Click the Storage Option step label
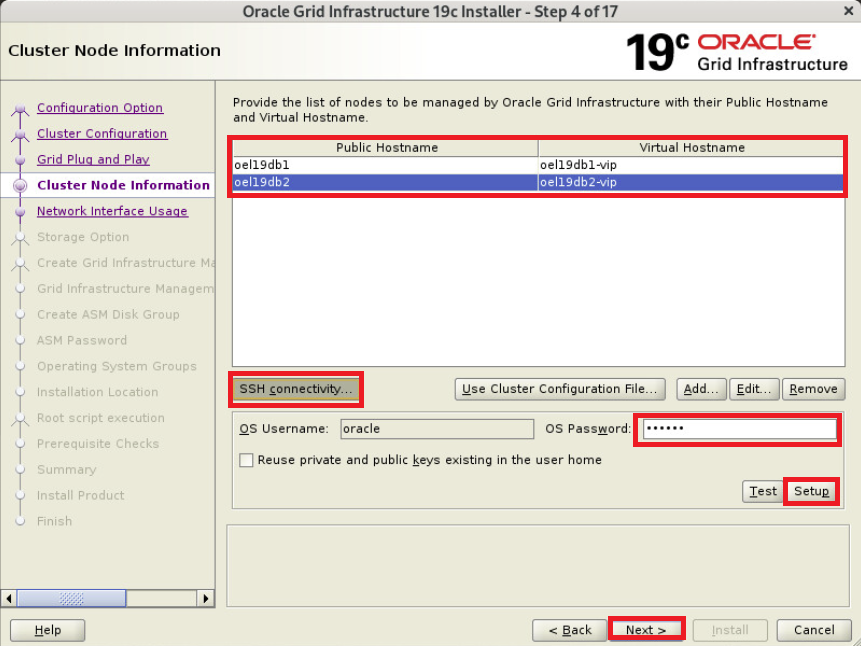Image resolution: width=861 pixels, height=646 pixels. click(x=83, y=237)
